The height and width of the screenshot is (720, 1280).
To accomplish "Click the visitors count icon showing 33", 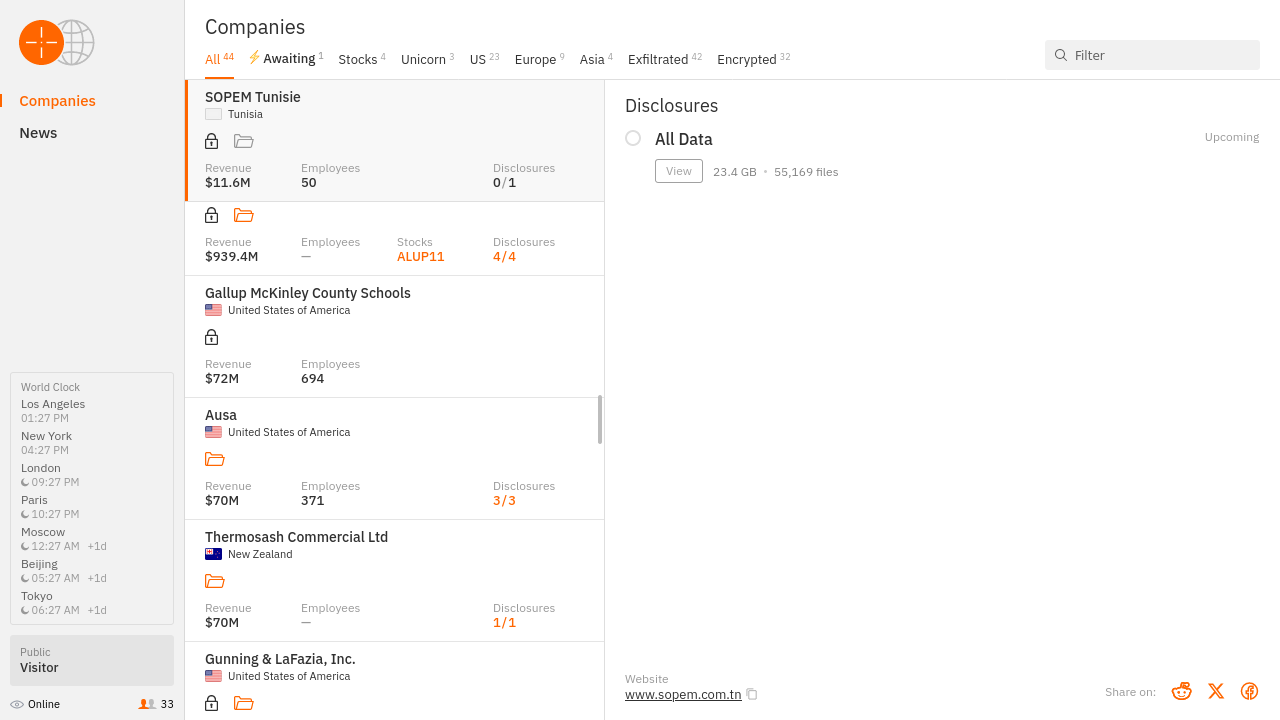I will 147,704.
